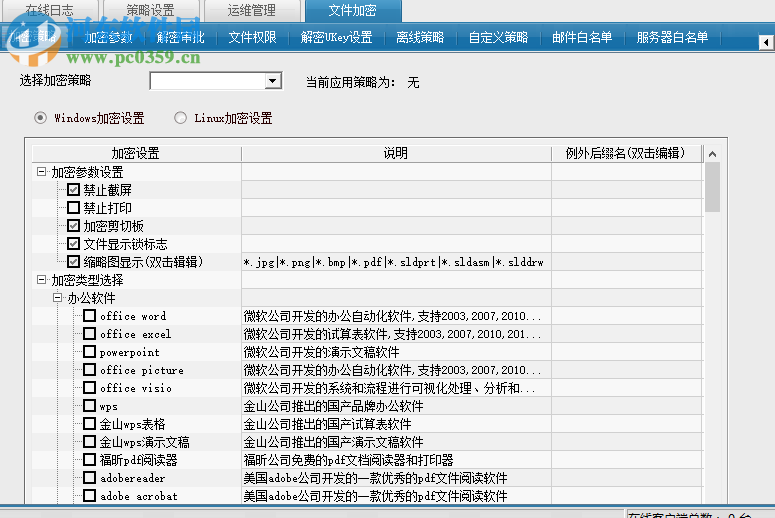Collapse the 加密类型选择 tree node

[42, 280]
